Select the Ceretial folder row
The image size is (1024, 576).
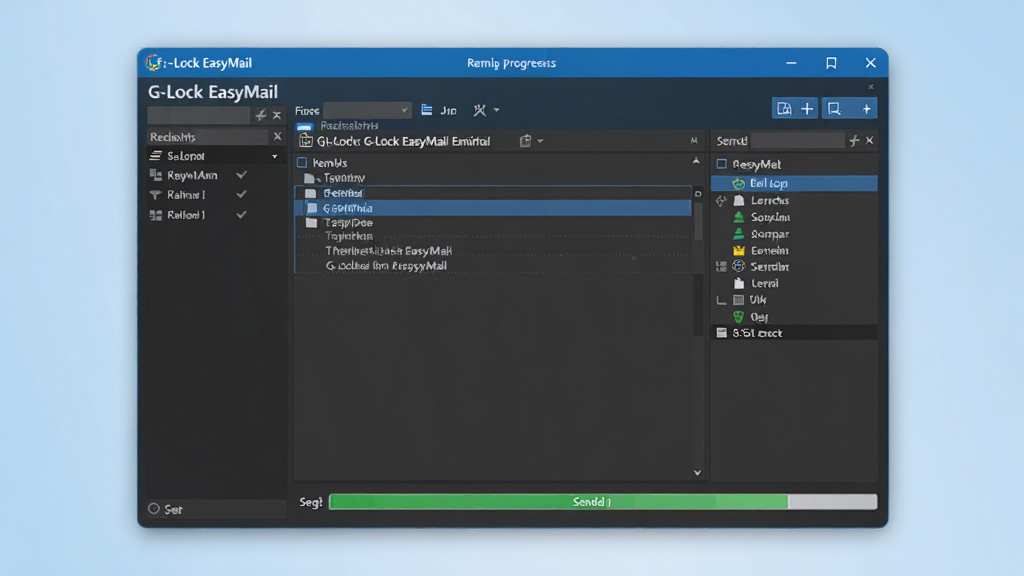pyautogui.click(x=493, y=193)
